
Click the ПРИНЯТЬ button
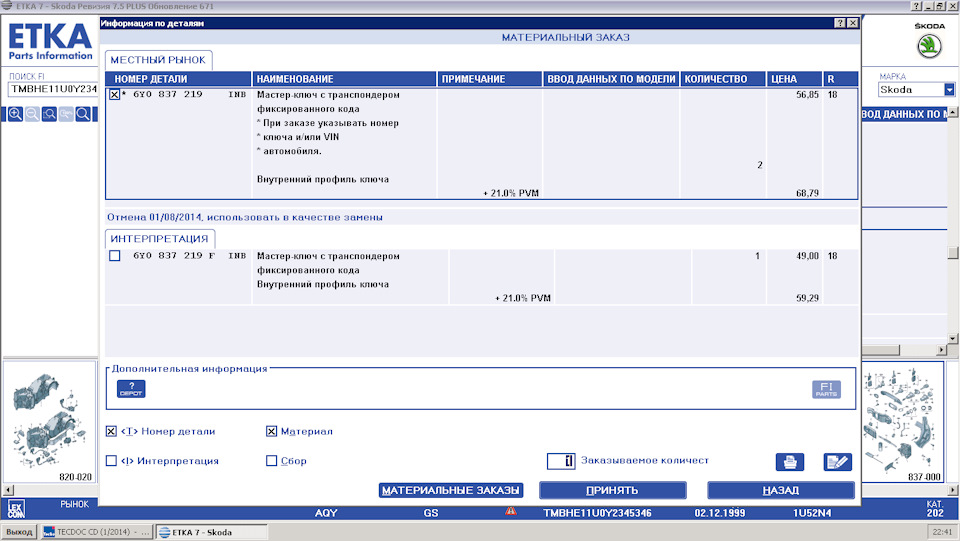[612, 490]
